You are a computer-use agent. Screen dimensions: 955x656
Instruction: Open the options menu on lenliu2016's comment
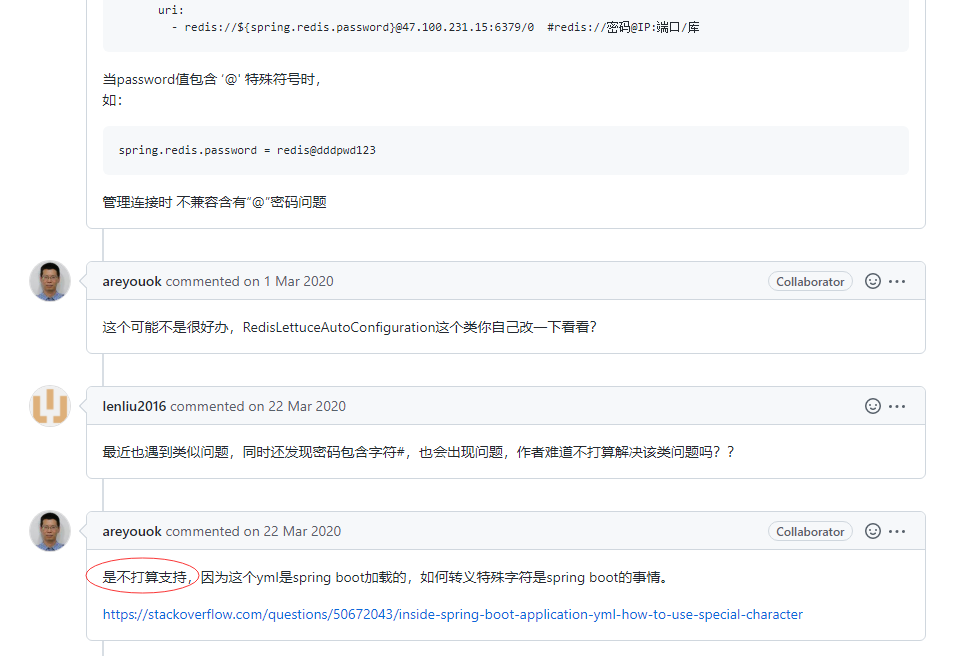coord(896,406)
